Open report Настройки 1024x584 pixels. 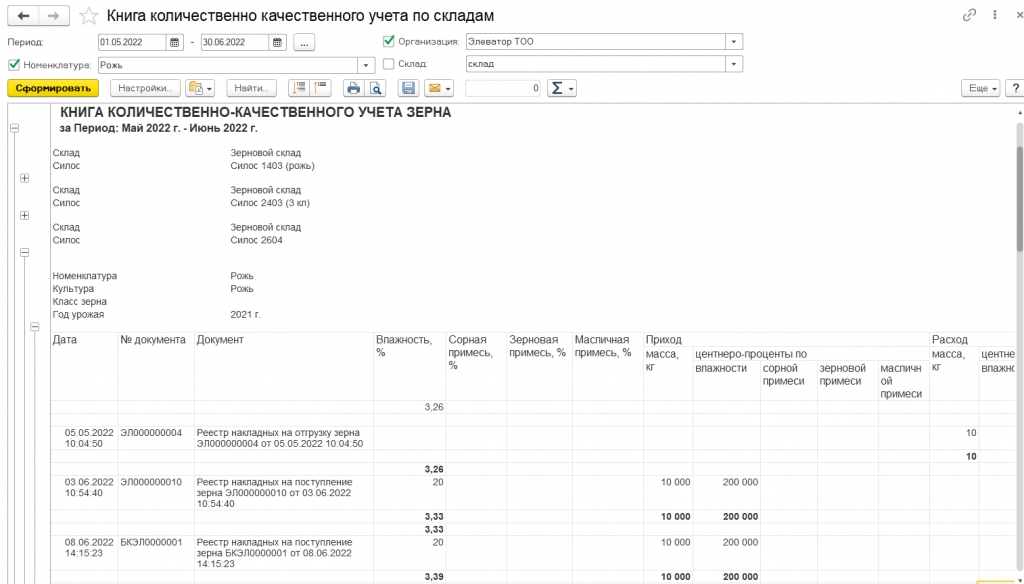click(145, 88)
